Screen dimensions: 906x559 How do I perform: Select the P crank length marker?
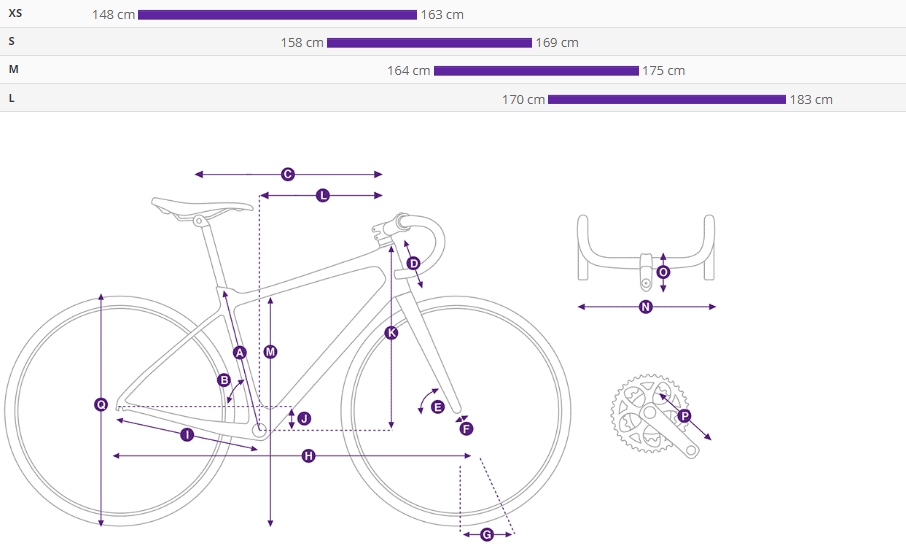tap(685, 416)
